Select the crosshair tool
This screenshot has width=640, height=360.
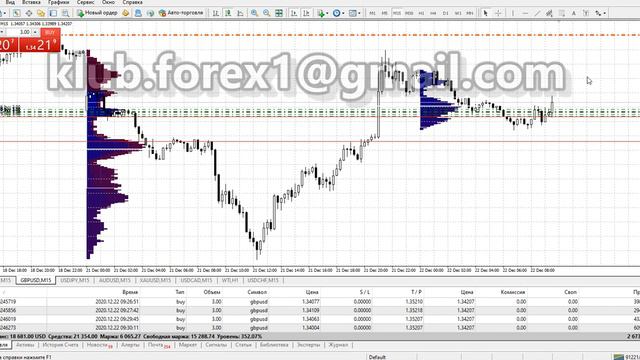tap(498, 13)
